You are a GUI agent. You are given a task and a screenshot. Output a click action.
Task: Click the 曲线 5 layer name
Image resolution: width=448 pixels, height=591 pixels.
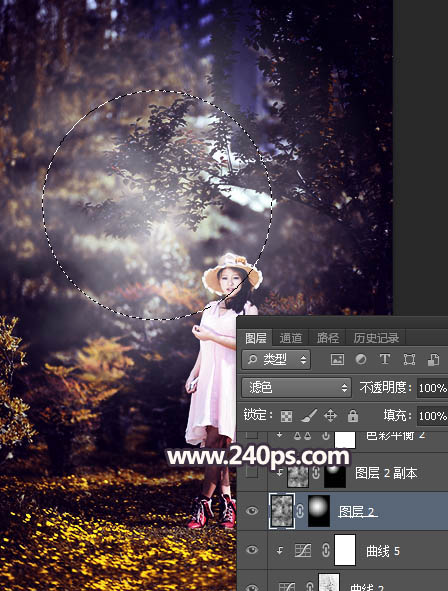click(383, 551)
